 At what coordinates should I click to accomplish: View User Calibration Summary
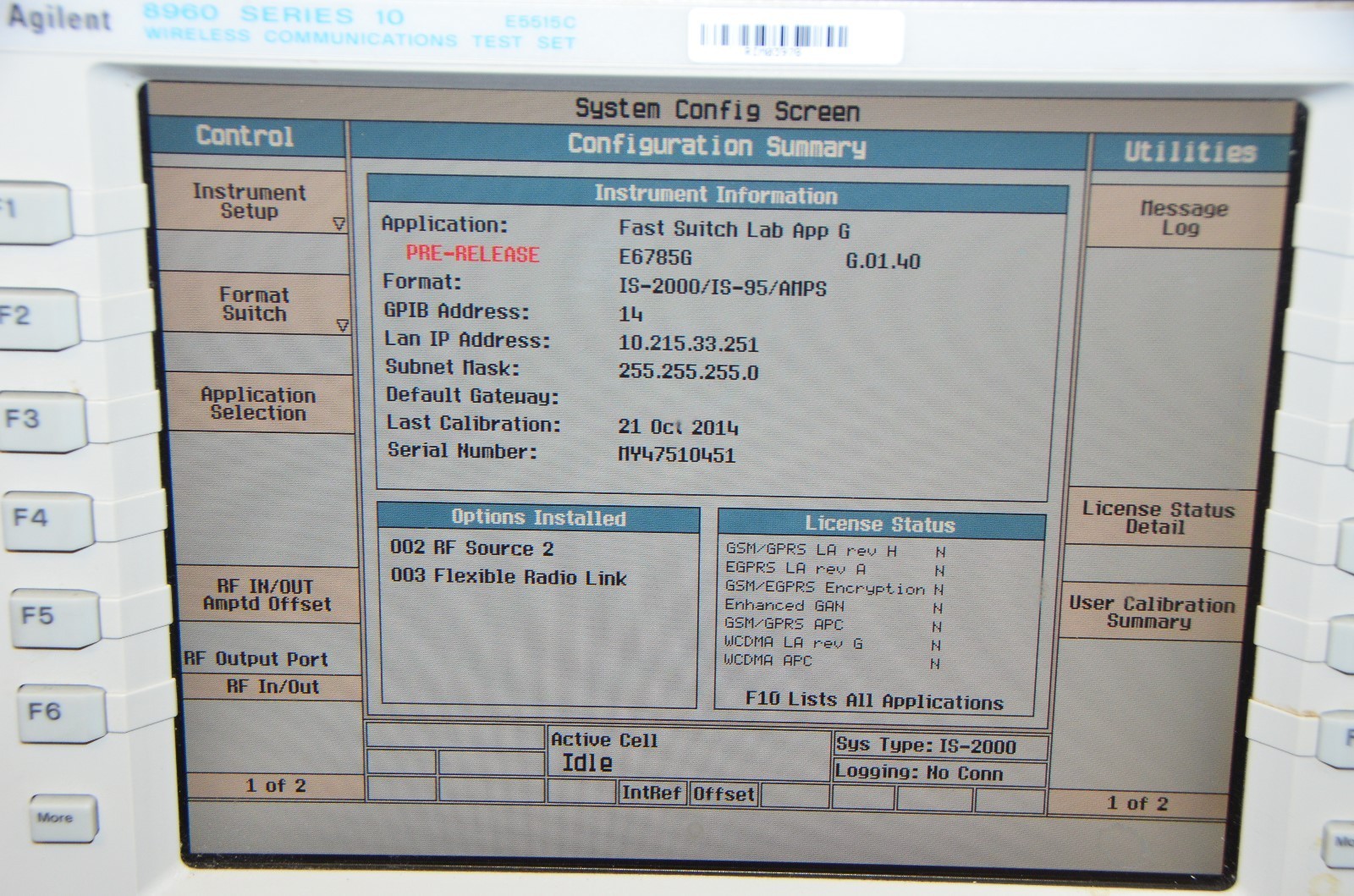pyautogui.click(x=1151, y=613)
